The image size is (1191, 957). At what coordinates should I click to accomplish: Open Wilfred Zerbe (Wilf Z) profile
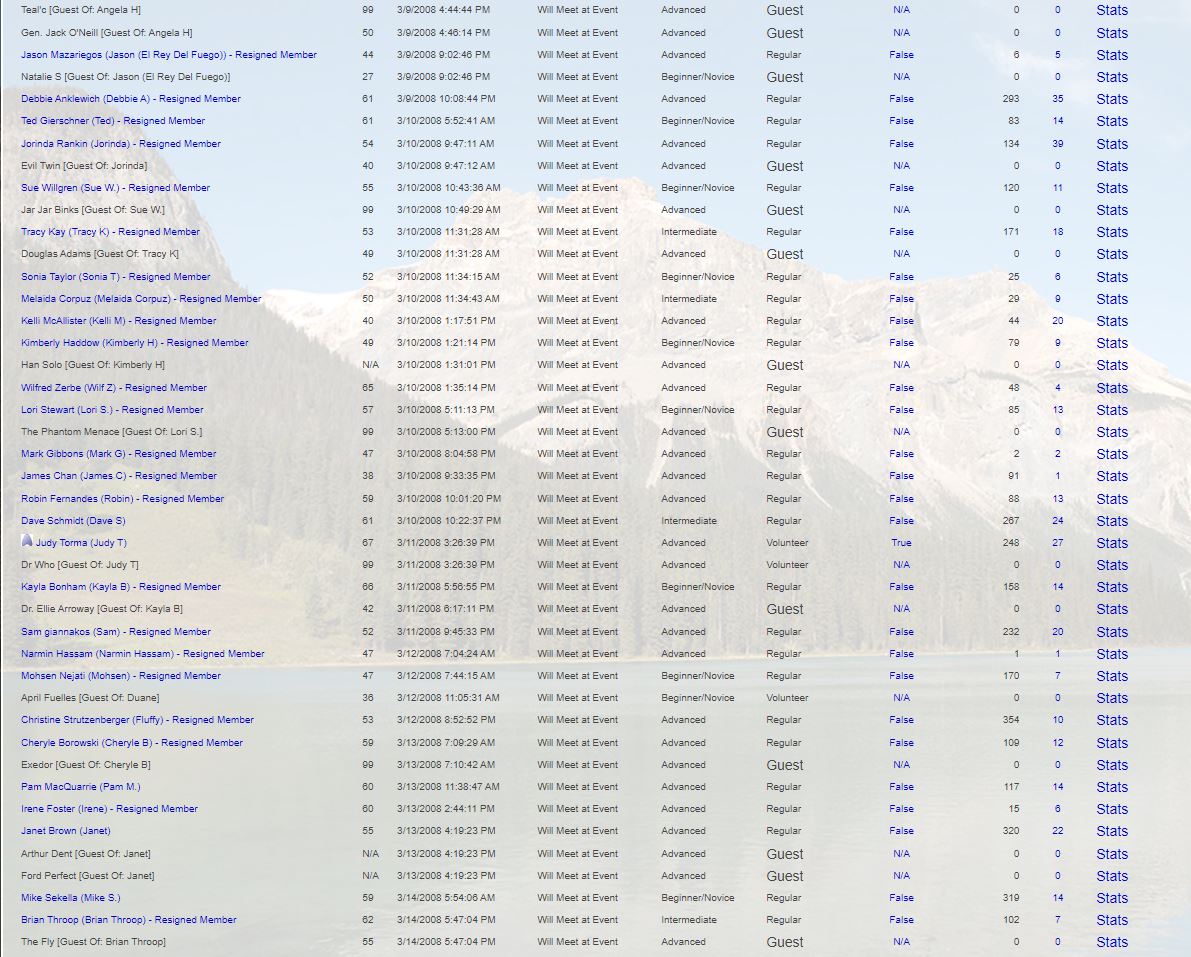pyautogui.click(x=114, y=388)
